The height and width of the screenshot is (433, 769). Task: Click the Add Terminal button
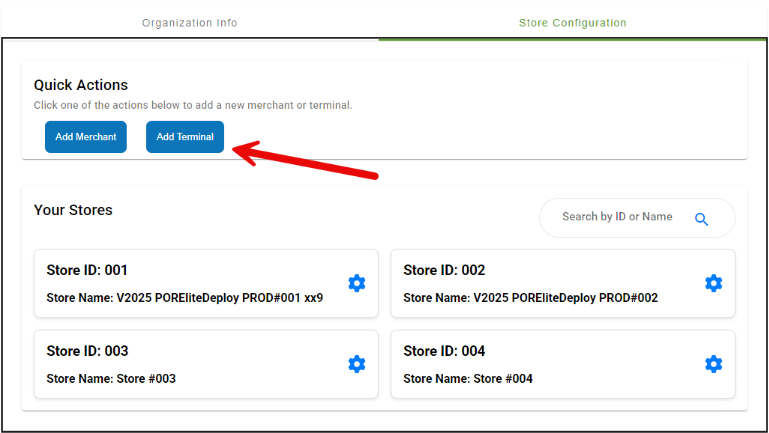pos(185,137)
